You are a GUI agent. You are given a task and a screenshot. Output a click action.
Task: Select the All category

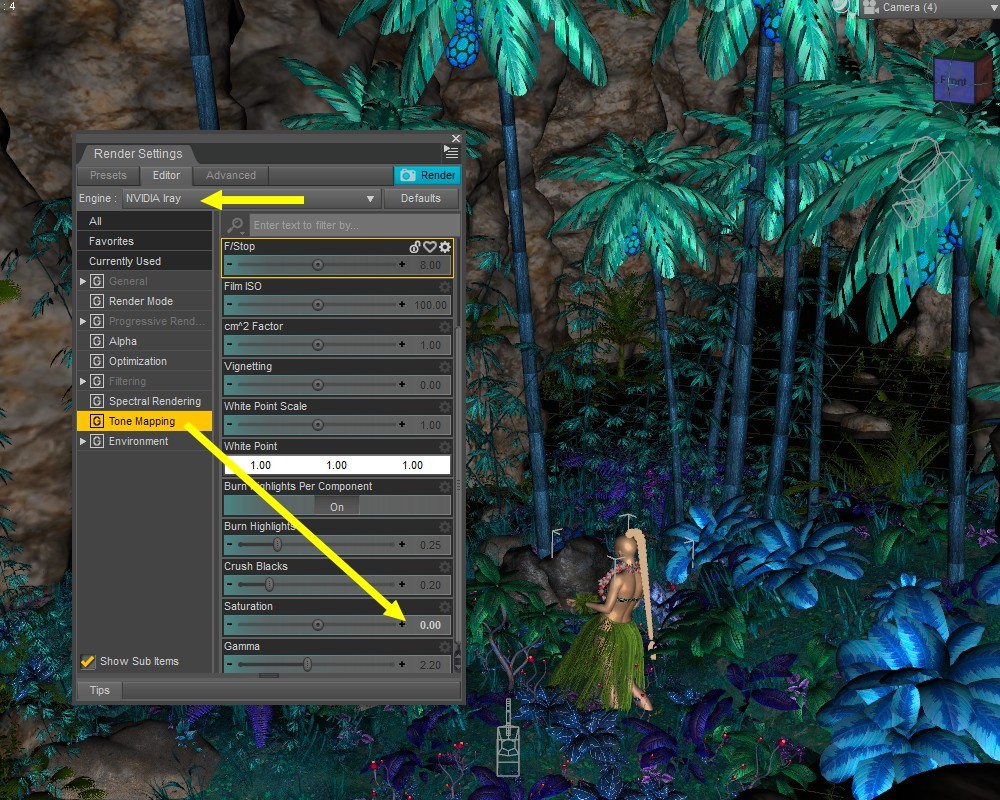pyautogui.click(x=144, y=221)
